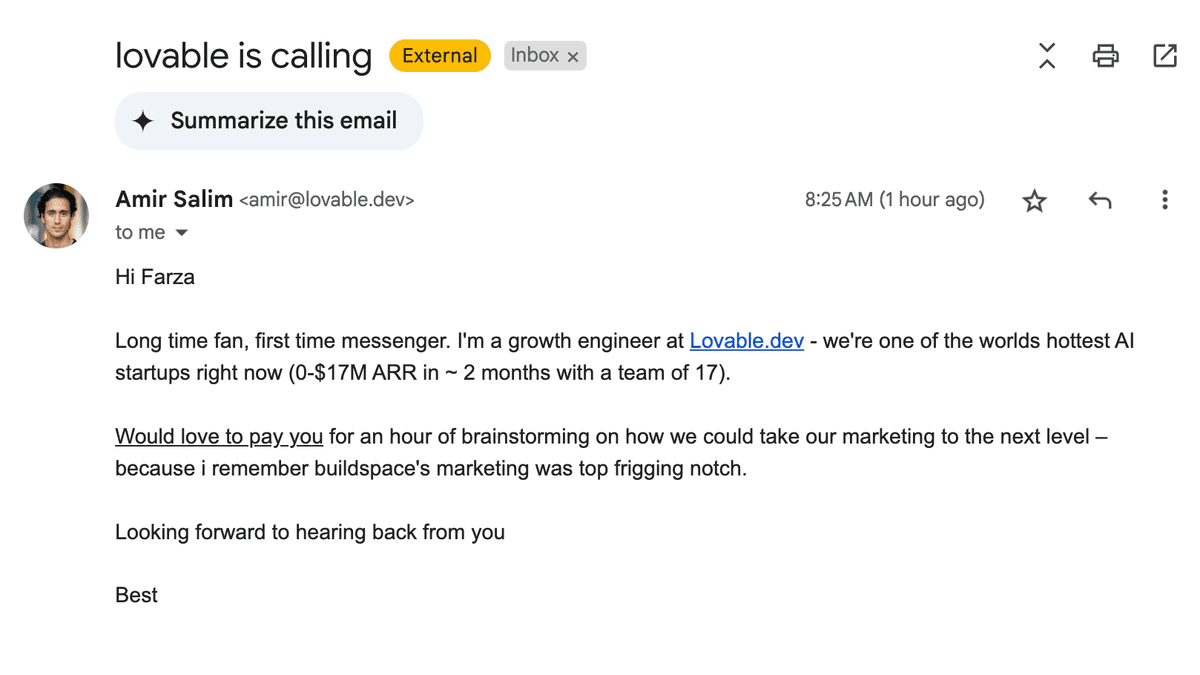Collapse the expanded email thread

click(x=1046, y=56)
